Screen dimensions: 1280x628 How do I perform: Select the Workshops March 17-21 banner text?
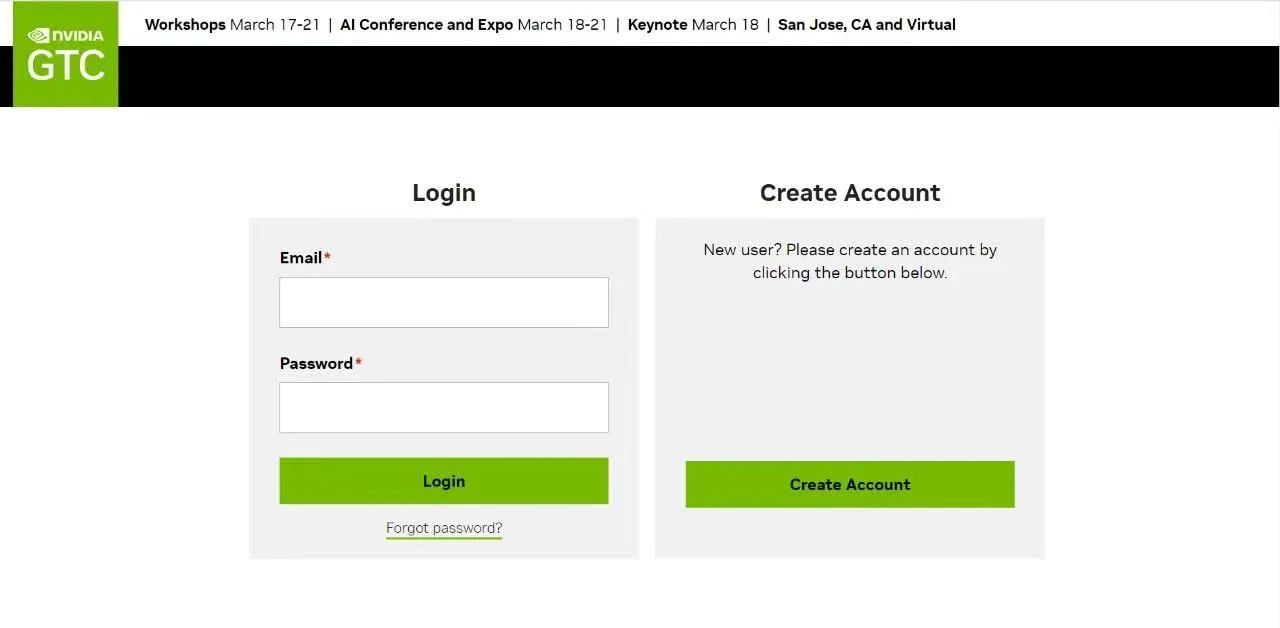tap(232, 24)
